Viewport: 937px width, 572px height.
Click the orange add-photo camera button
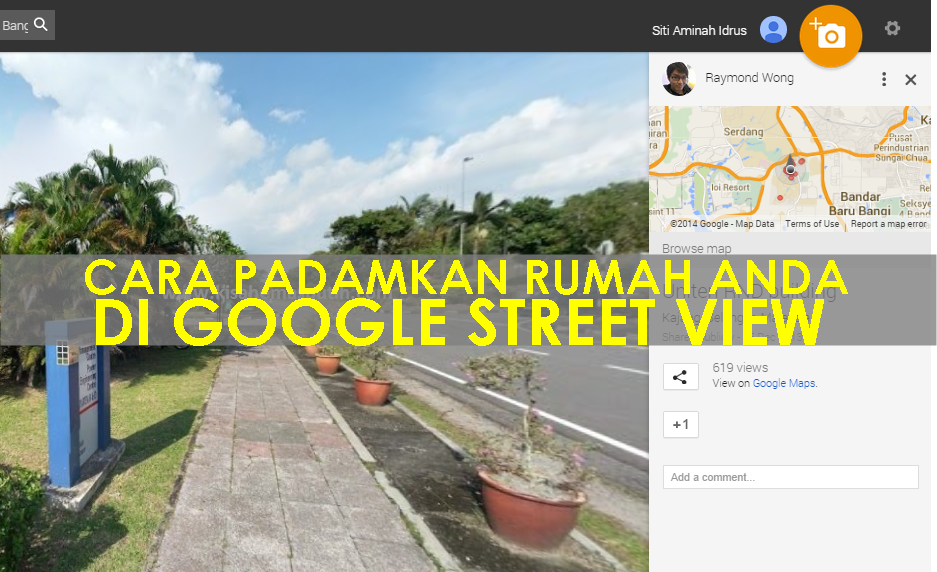point(830,36)
